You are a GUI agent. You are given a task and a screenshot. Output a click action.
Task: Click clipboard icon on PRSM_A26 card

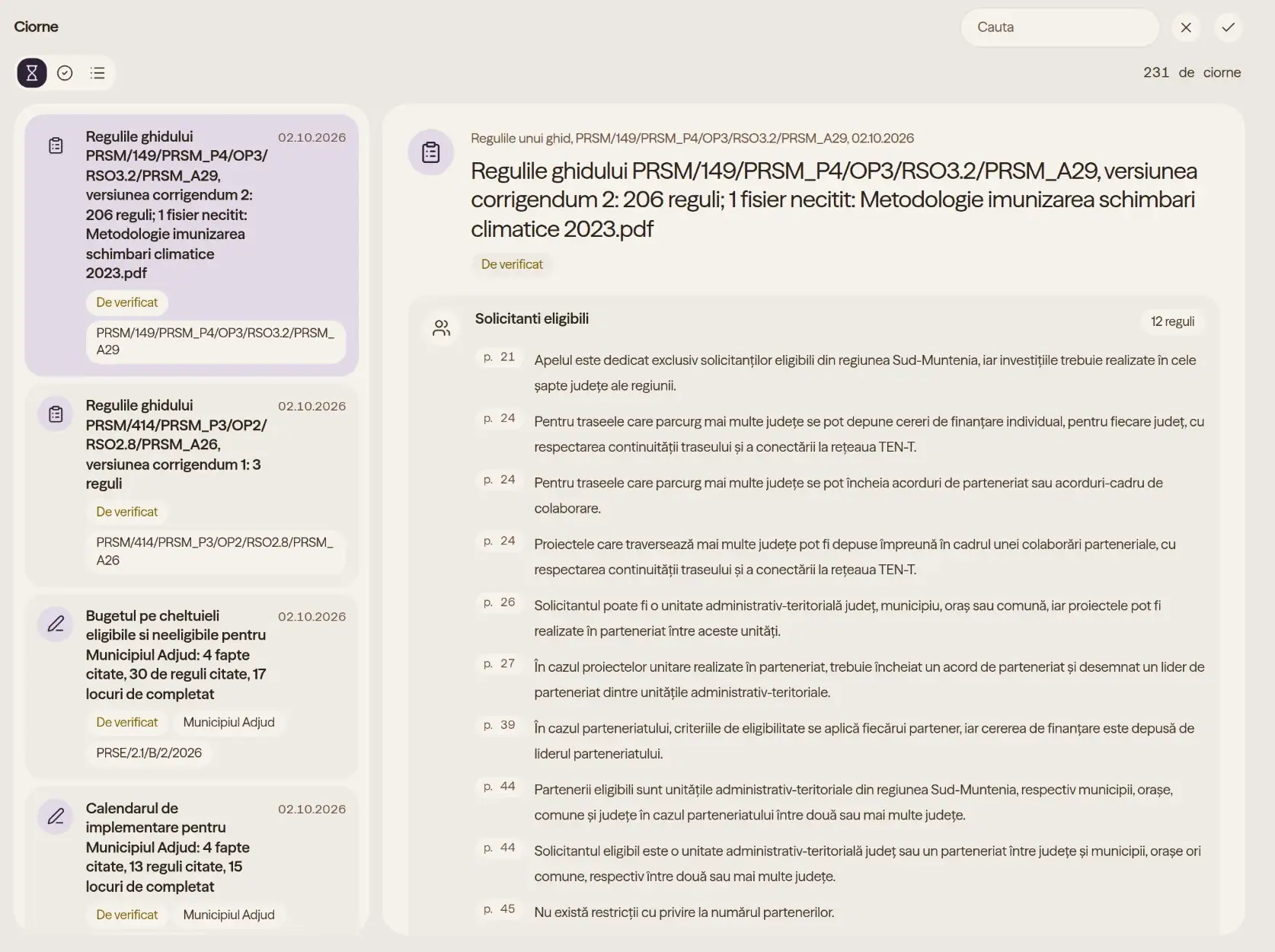(56, 414)
